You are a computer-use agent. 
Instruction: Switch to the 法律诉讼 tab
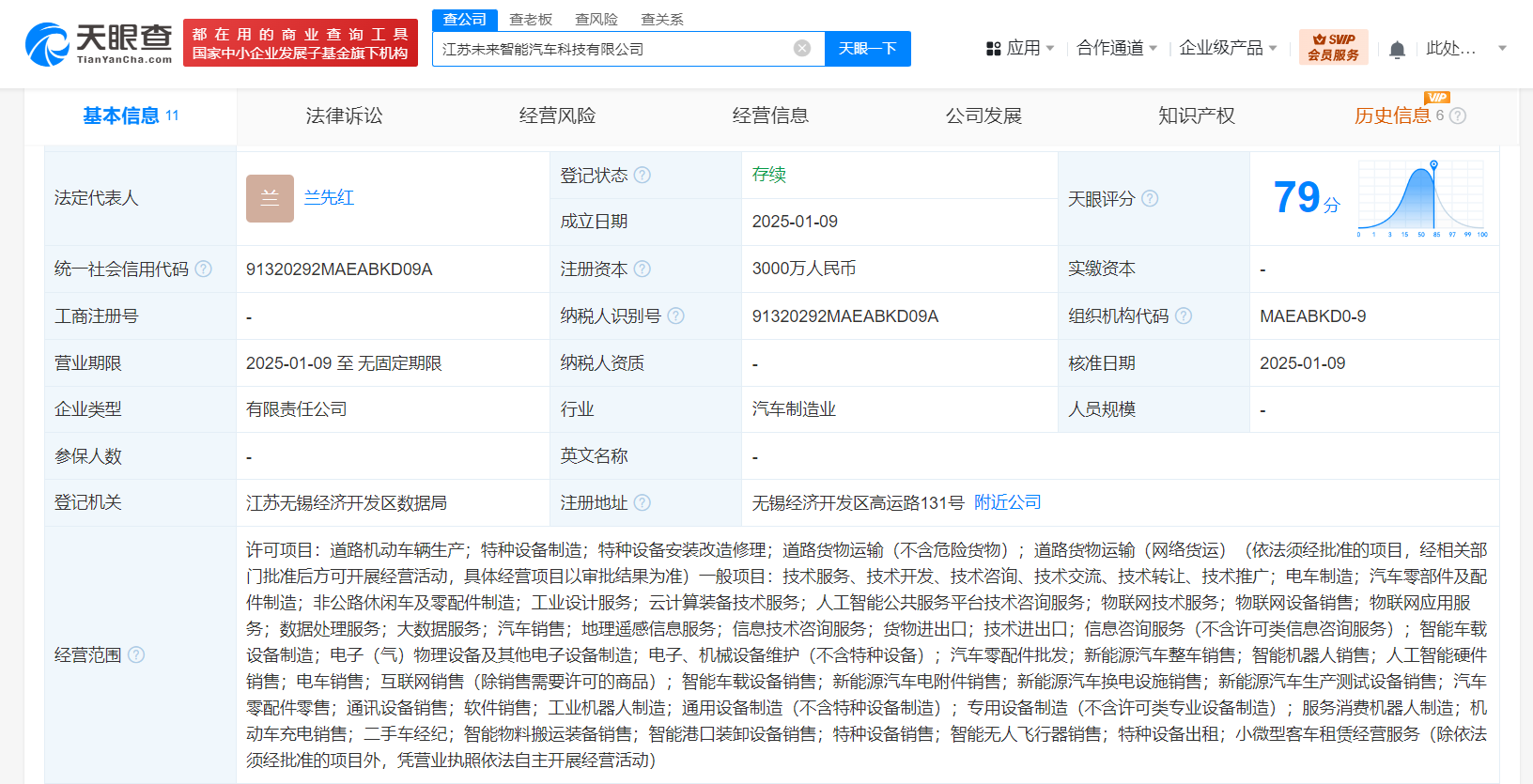pyautogui.click(x=344, y=115)
